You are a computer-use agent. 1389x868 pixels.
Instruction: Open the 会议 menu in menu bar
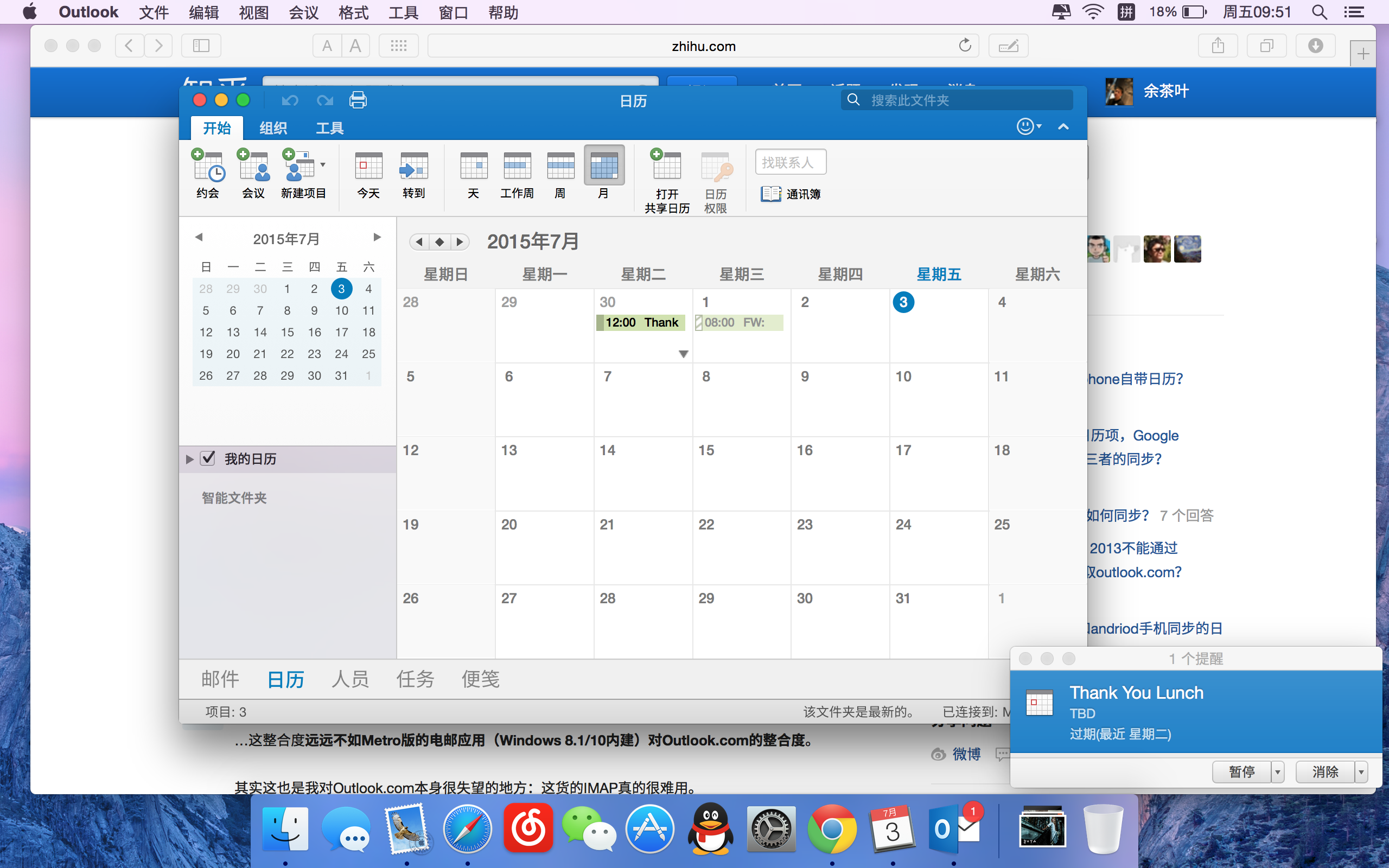pyautogui.click(x=304, y=12)
